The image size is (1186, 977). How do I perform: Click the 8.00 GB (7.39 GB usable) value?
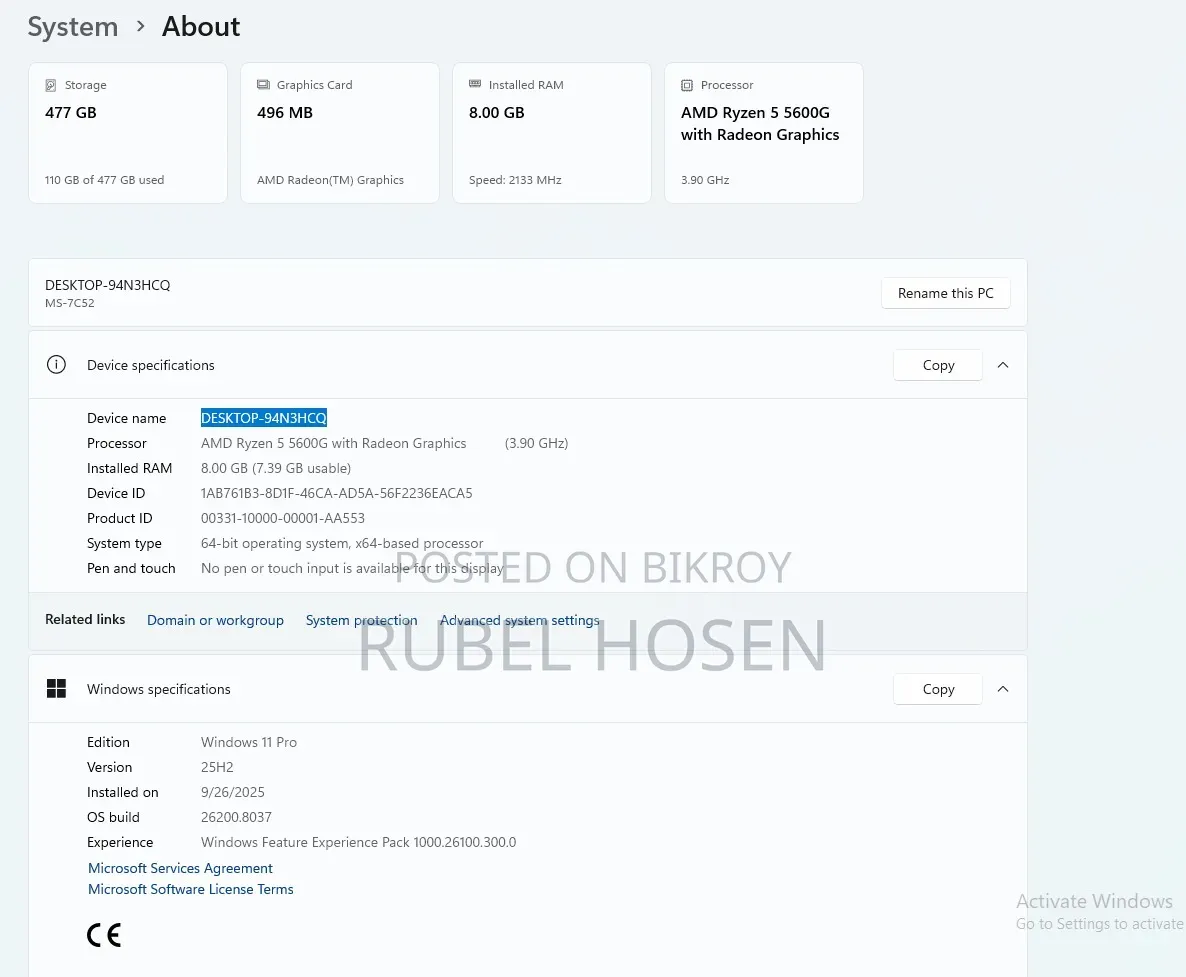276,468
